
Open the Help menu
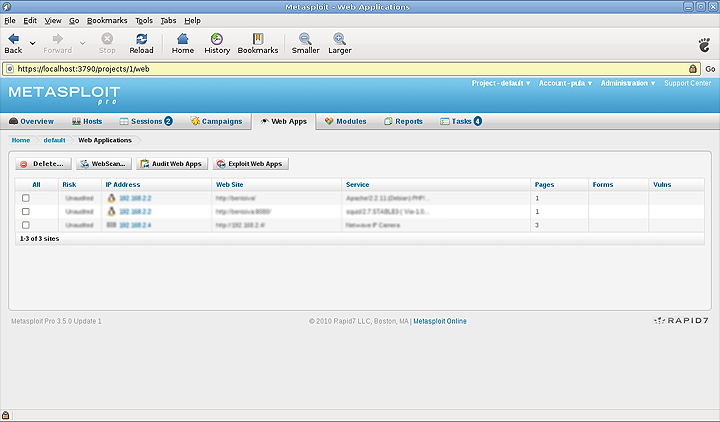click(192, 21)
